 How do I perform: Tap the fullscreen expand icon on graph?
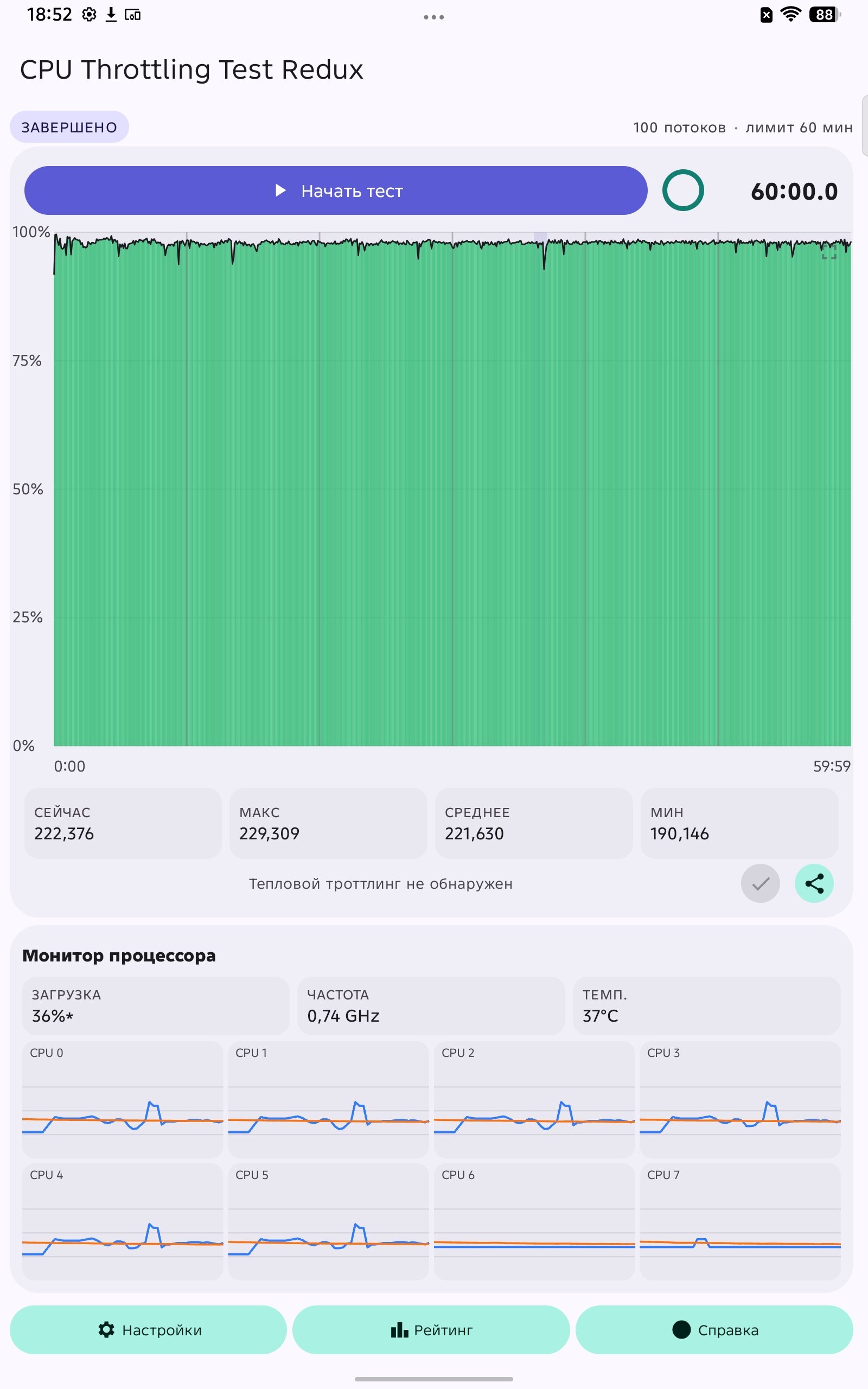point(829,252)
